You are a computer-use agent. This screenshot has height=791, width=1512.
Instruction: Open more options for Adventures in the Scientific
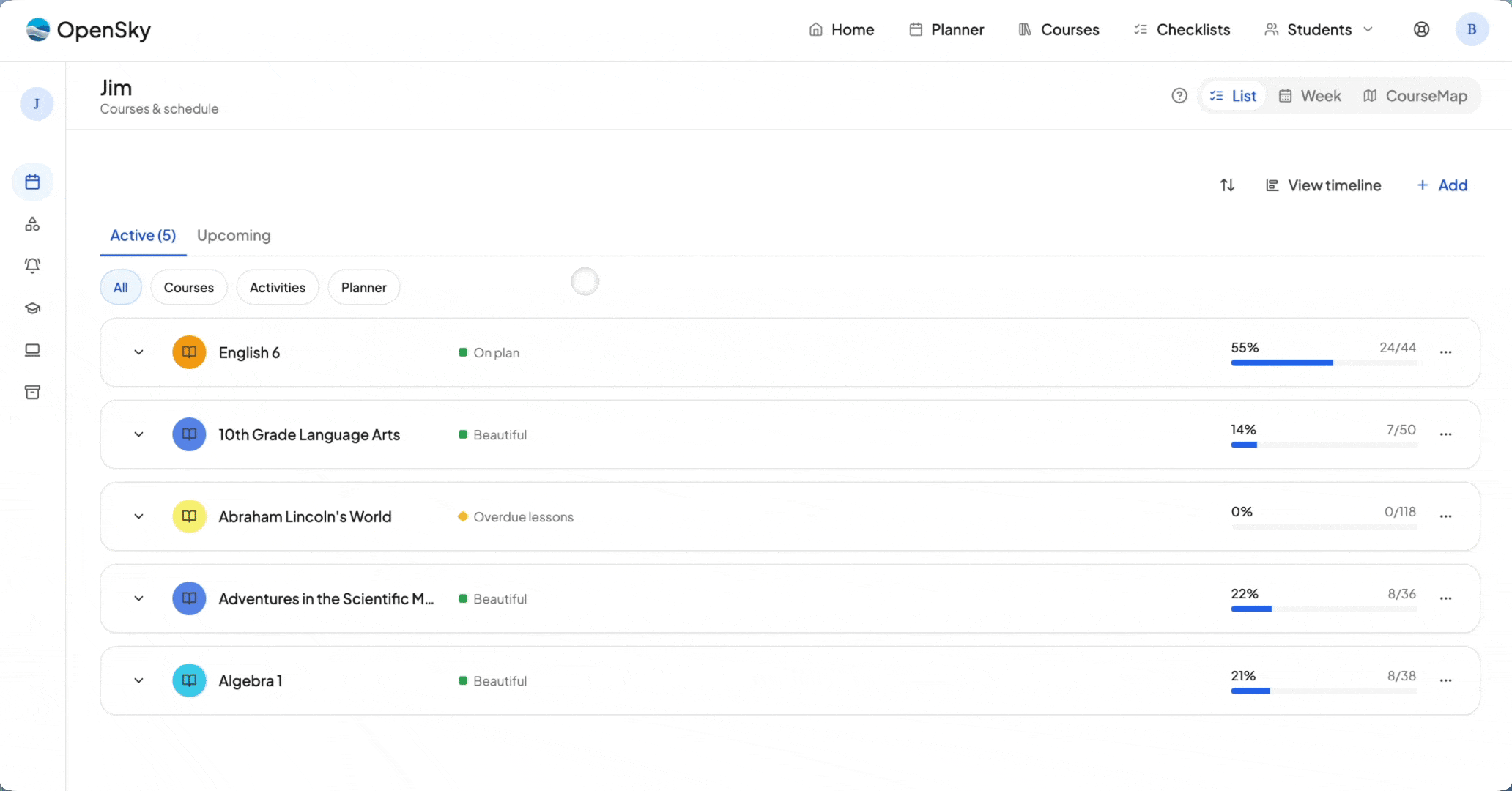[1445, 598]
